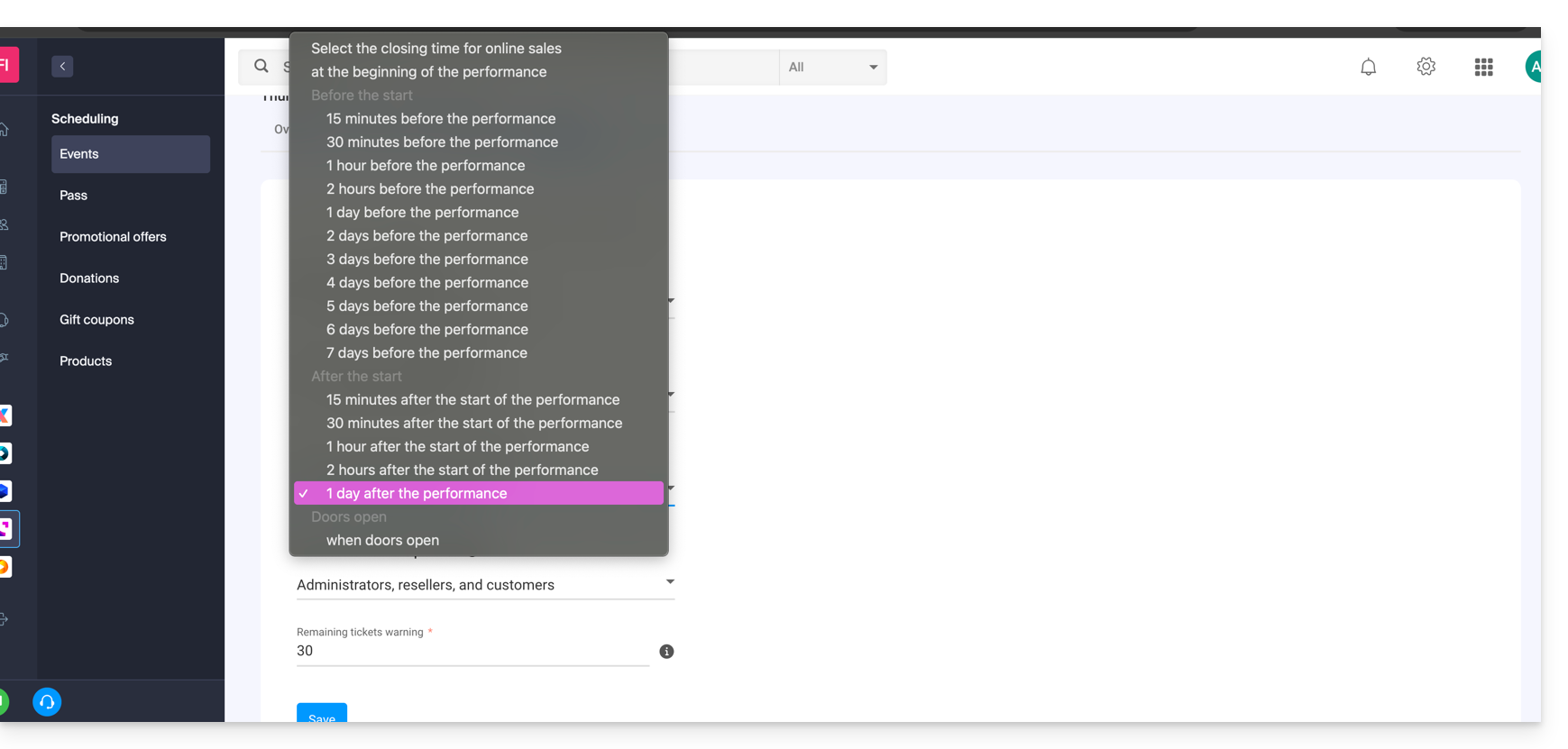This screenshot has width=1568, height=749.
Task: Select 2 hours after the start option
Action: click(x=462, y=470)
